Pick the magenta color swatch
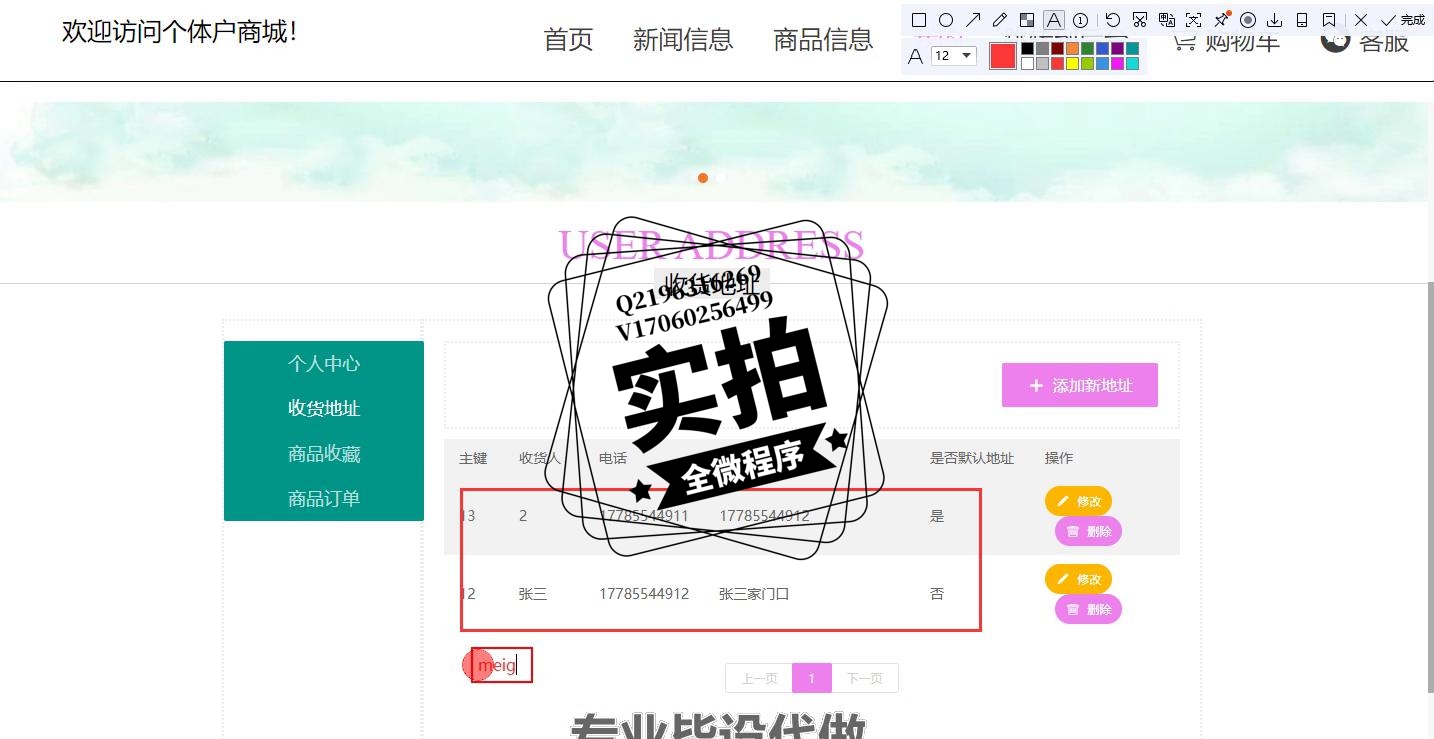This screenshot has width=1434, height=739. coord(1117,64)
